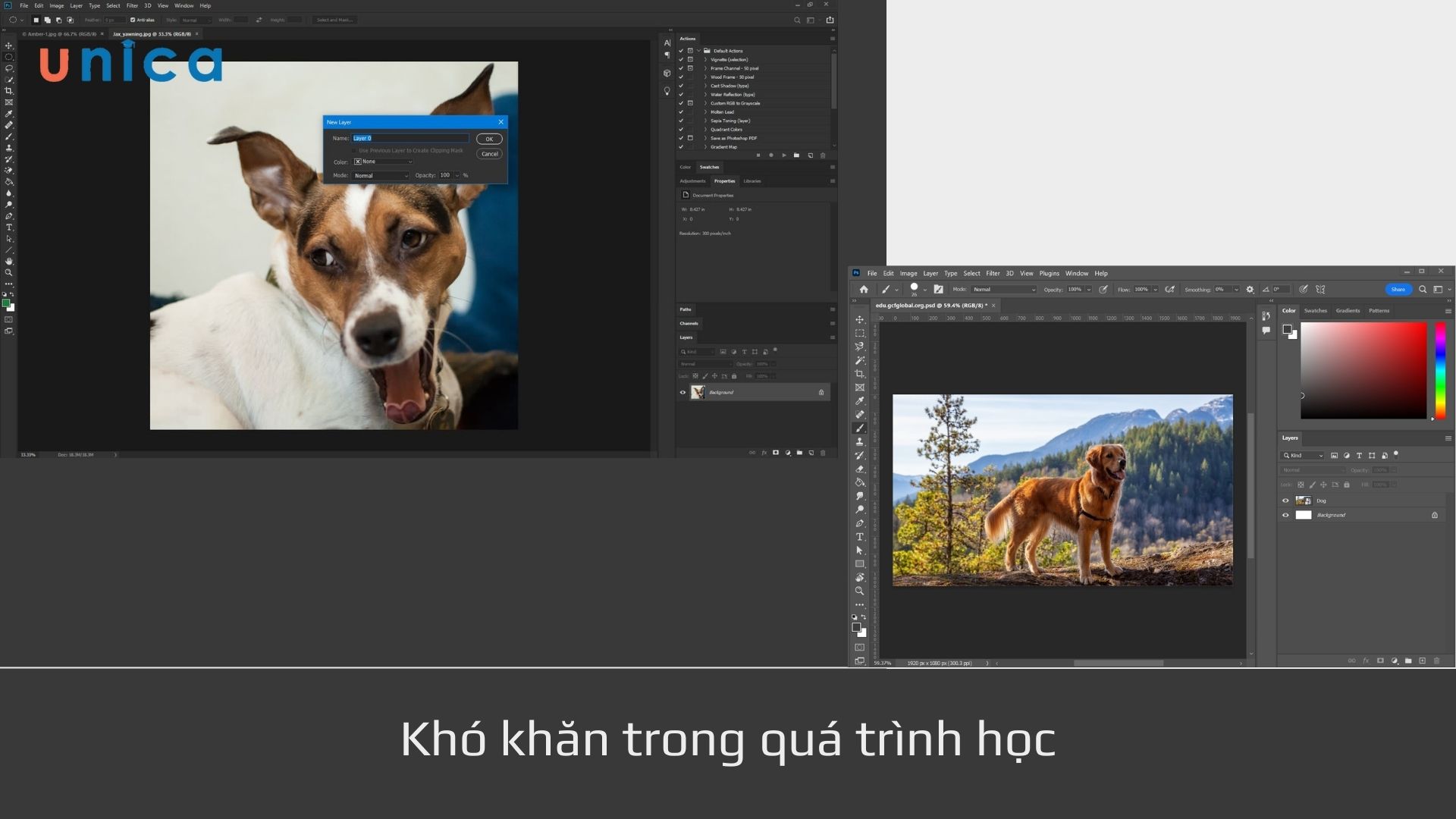
Task: Hide the Dog layer
Action: [1285, 500]
